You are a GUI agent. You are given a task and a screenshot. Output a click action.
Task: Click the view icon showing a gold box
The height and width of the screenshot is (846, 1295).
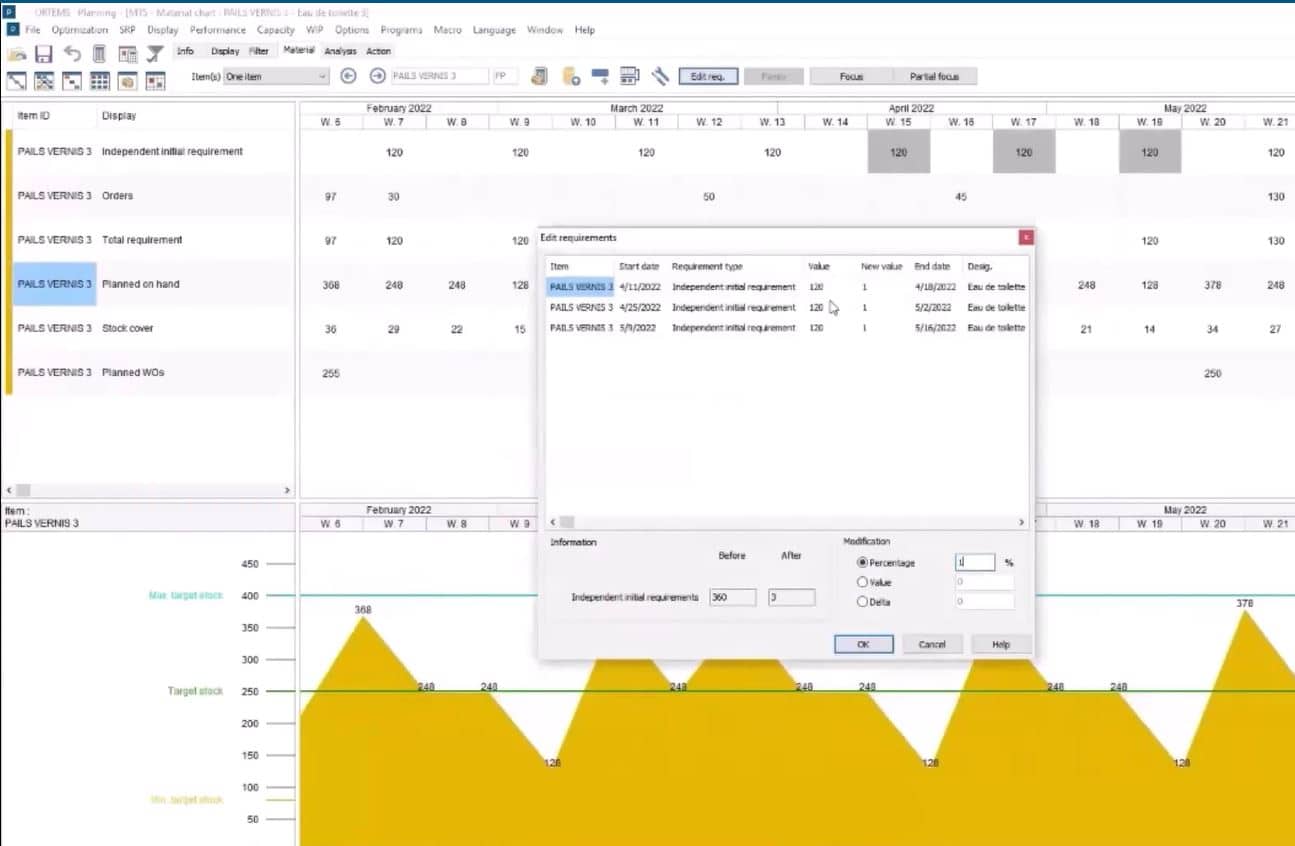pyautogui.click(x=128, y=80)
